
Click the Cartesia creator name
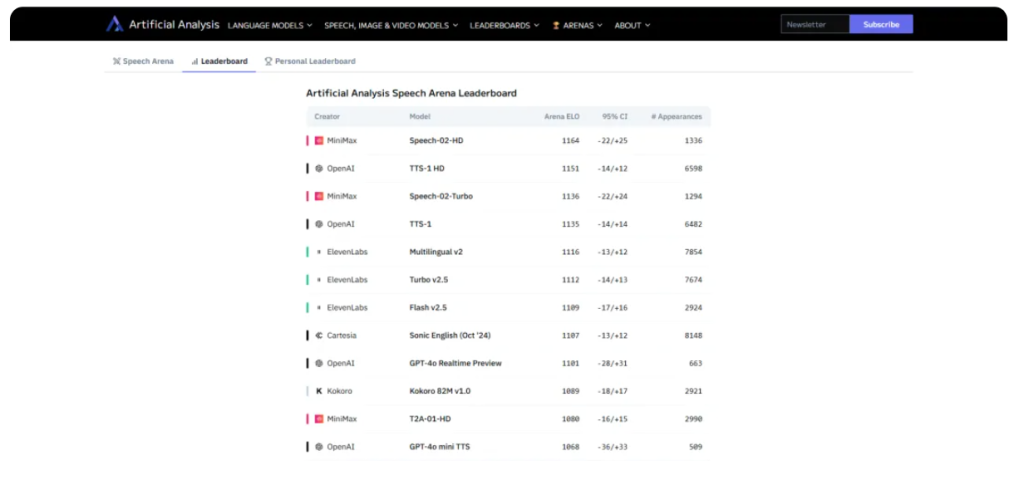(342, 336)
